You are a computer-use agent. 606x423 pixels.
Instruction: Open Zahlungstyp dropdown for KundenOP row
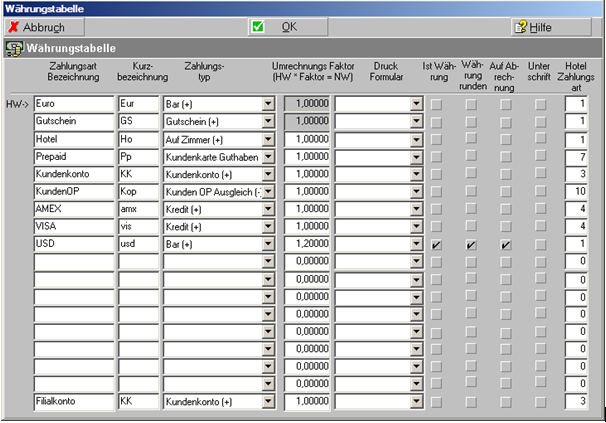(x=268, y=191)
